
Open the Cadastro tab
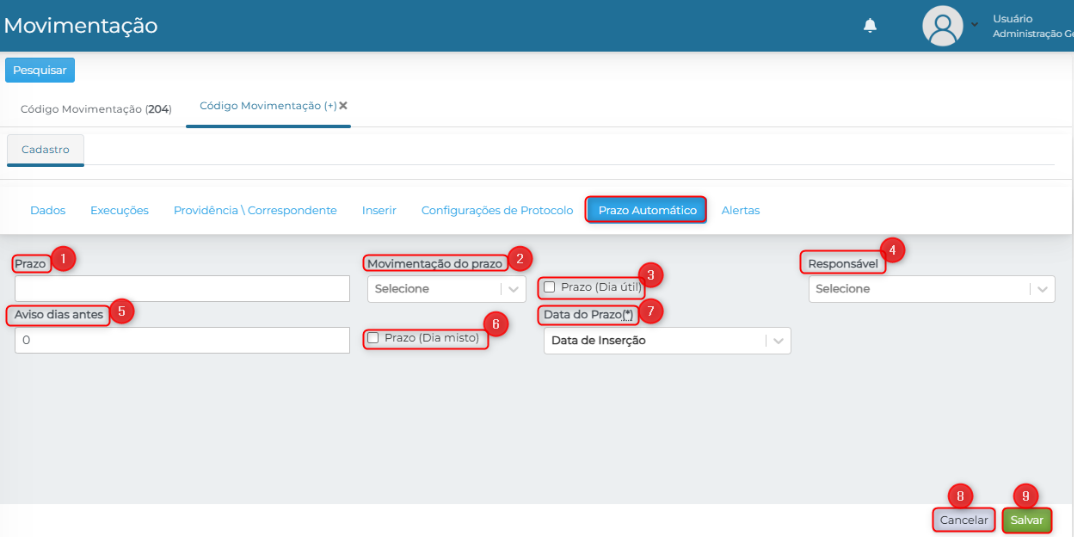pos(45,149)
